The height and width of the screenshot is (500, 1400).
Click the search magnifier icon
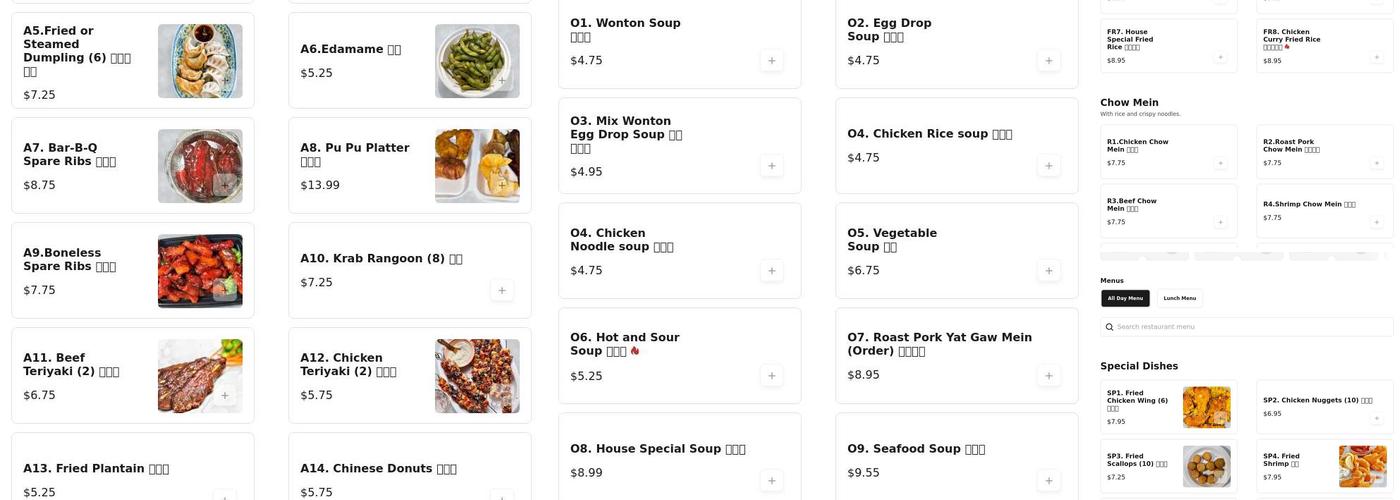click(1109, 327)
